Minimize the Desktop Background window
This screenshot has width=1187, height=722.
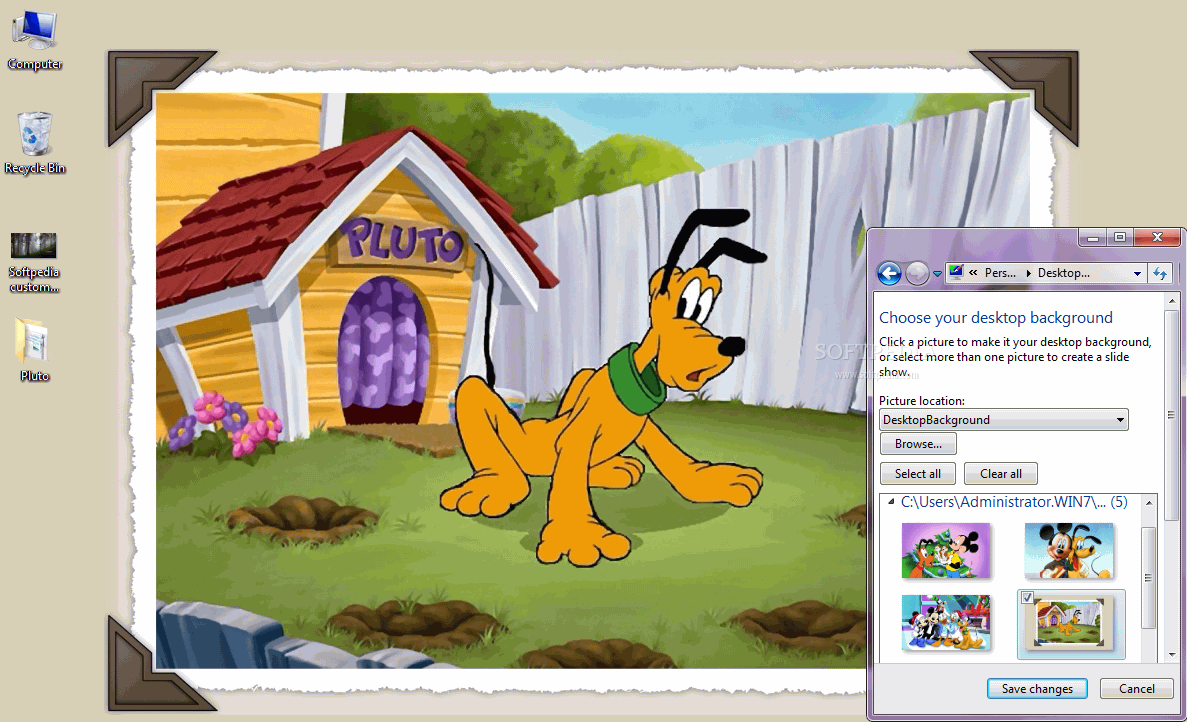1092,238
